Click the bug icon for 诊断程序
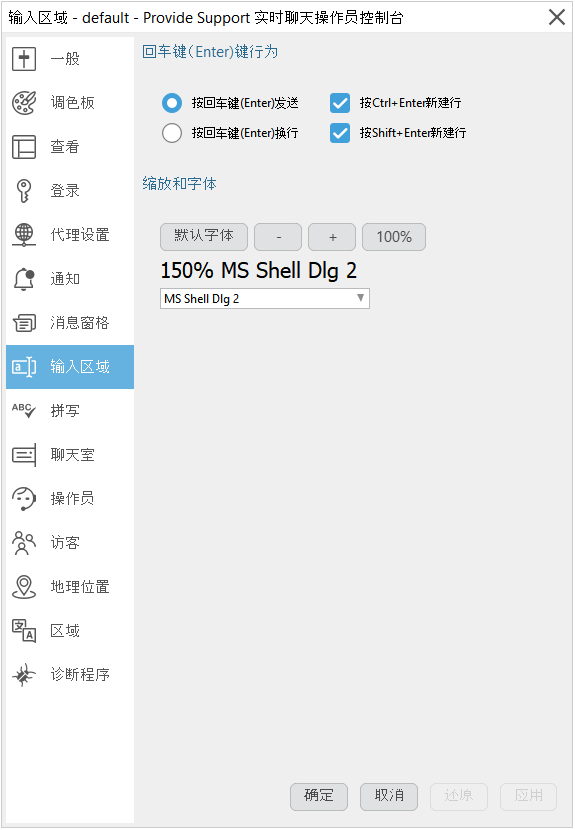 click(24, 674)
